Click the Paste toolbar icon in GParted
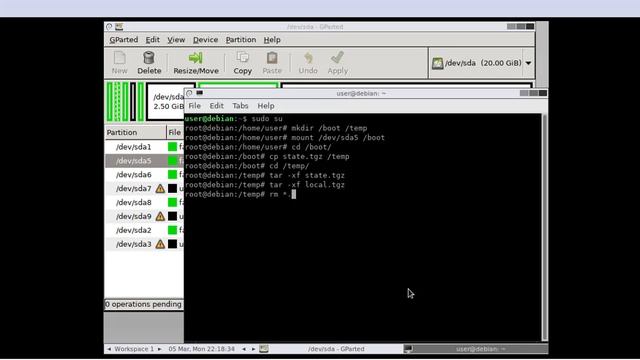The width and height of the screenshot is (640, 360). pyautogui.click(x=272, y=63)
